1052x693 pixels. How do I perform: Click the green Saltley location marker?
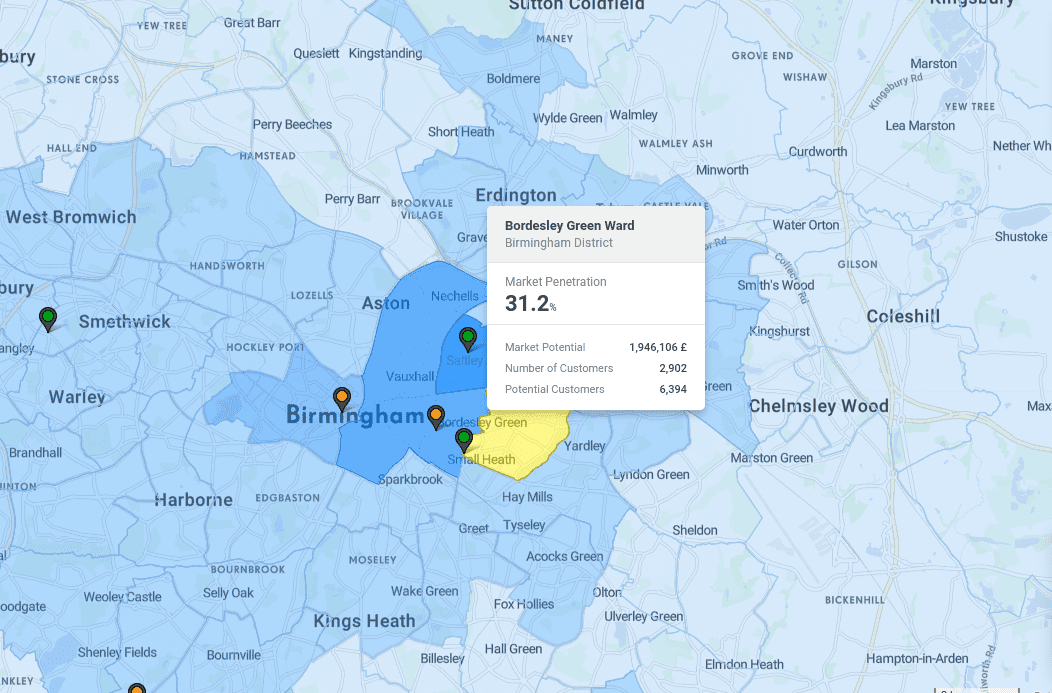pos(467,334)
